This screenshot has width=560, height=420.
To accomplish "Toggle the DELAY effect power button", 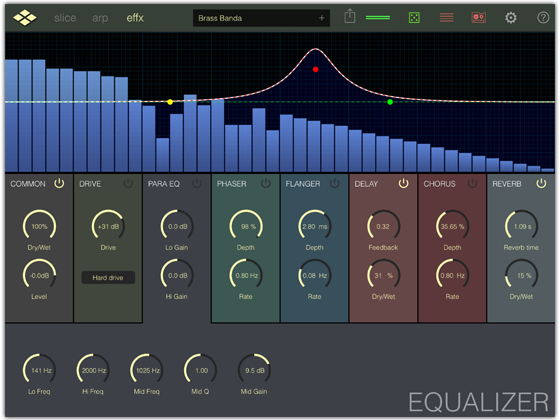I will [404, 183].
